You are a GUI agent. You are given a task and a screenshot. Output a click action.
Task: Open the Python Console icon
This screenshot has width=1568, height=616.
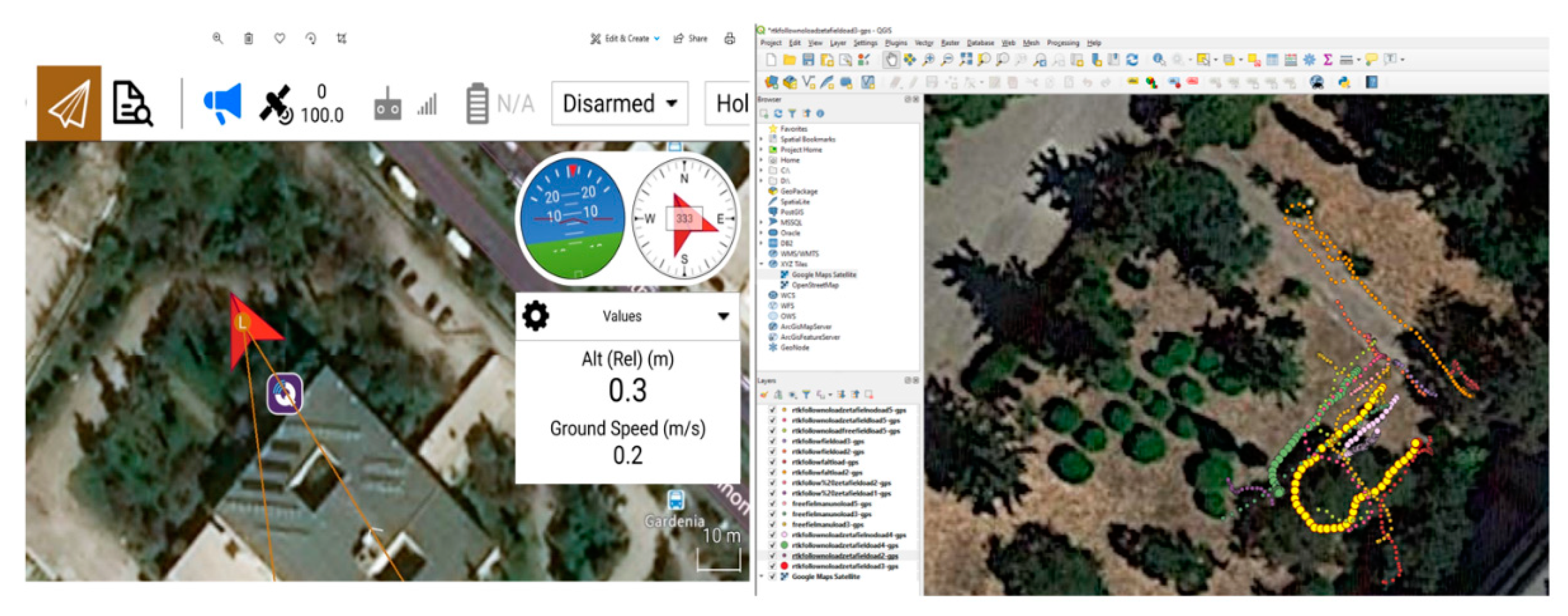click(x=1345, y=82)
